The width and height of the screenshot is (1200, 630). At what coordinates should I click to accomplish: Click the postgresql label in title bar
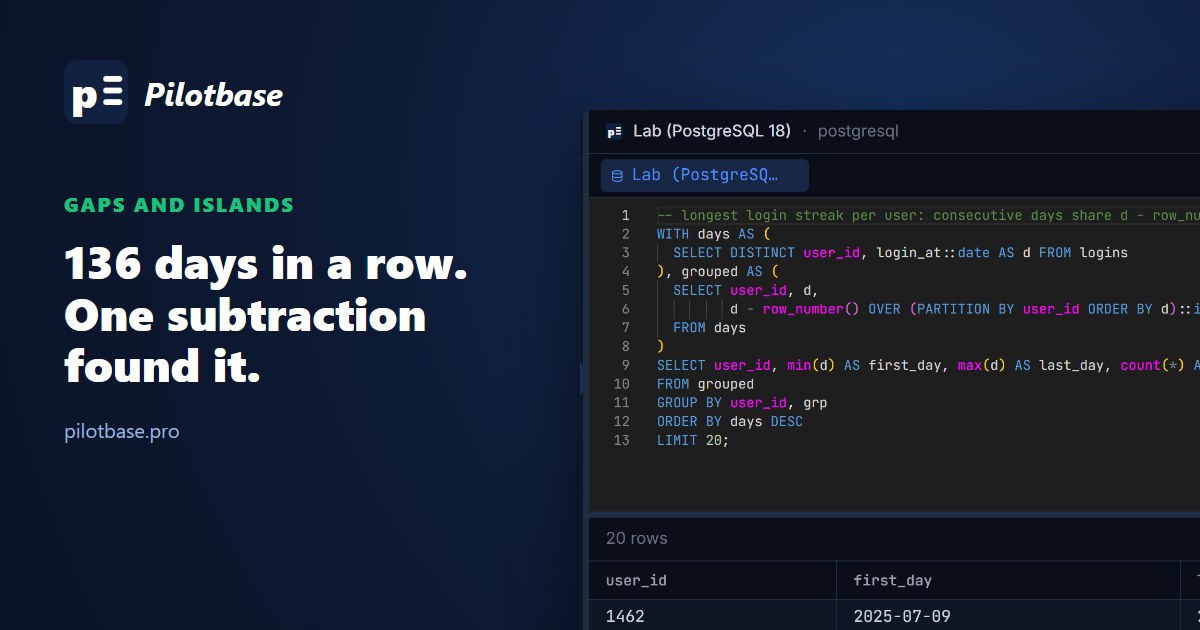tap(858, 131)
